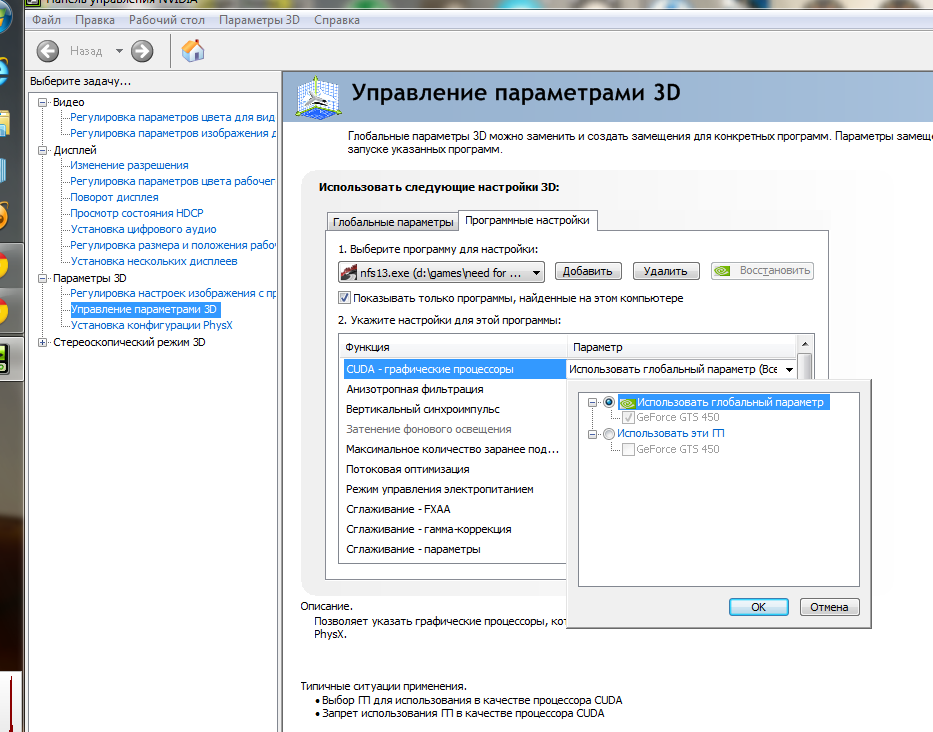Click the forward navigation arrow
933x732 pixels.
click(x=142, y=51)
